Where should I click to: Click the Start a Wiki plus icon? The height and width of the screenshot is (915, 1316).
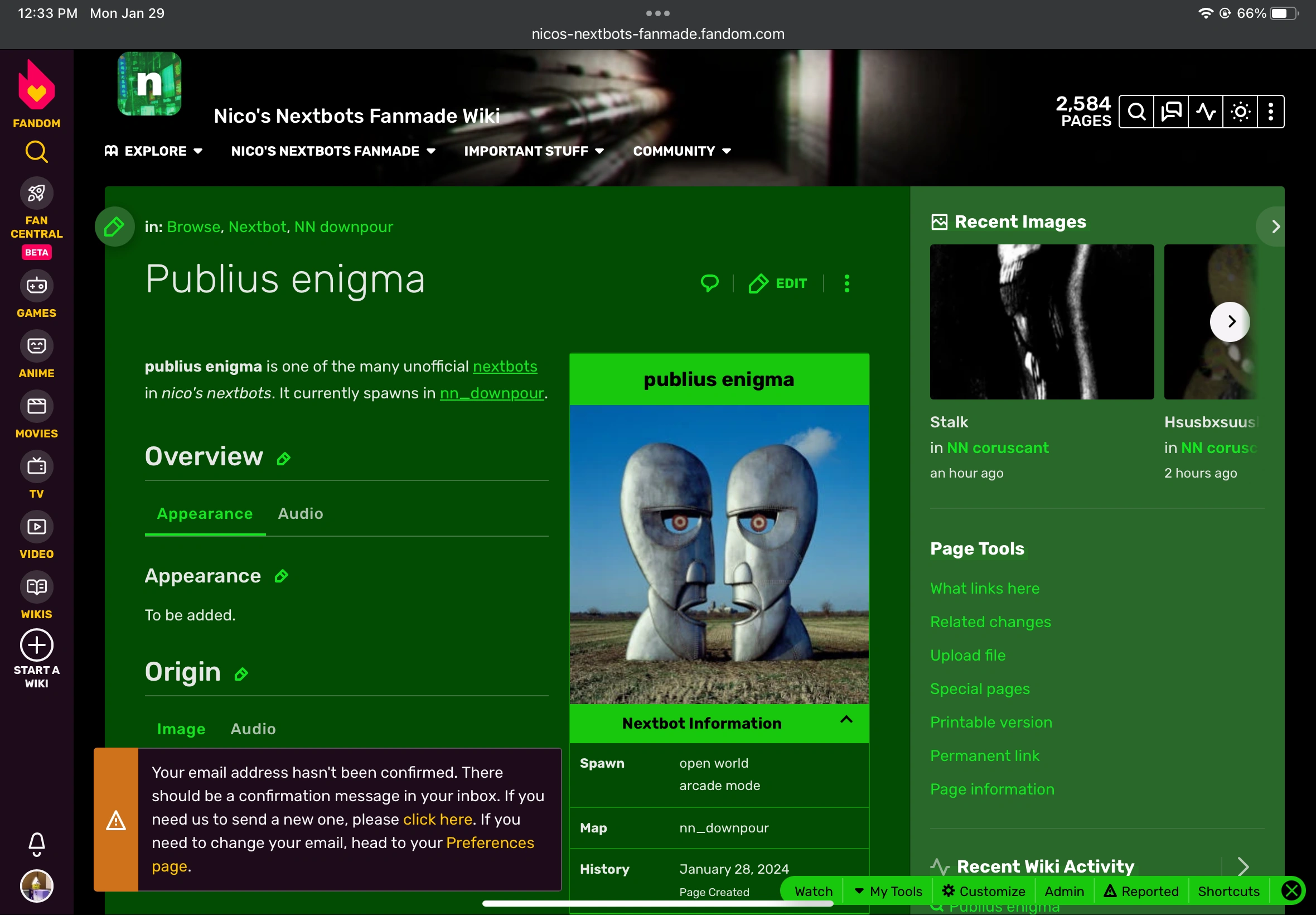point(36,645)
